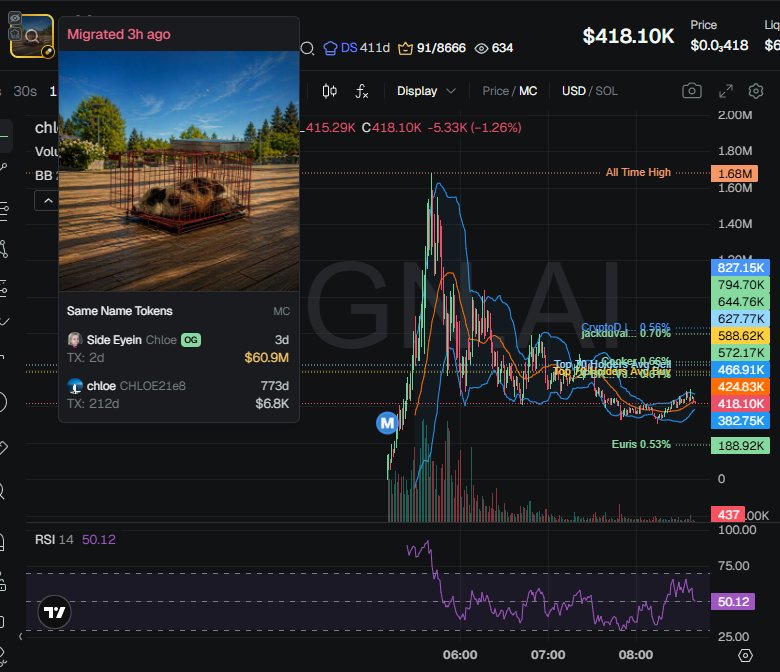Take a chart screenshot with camera icon
The width and height of the screenshot is (780, 672).
(x=691, y=91)
